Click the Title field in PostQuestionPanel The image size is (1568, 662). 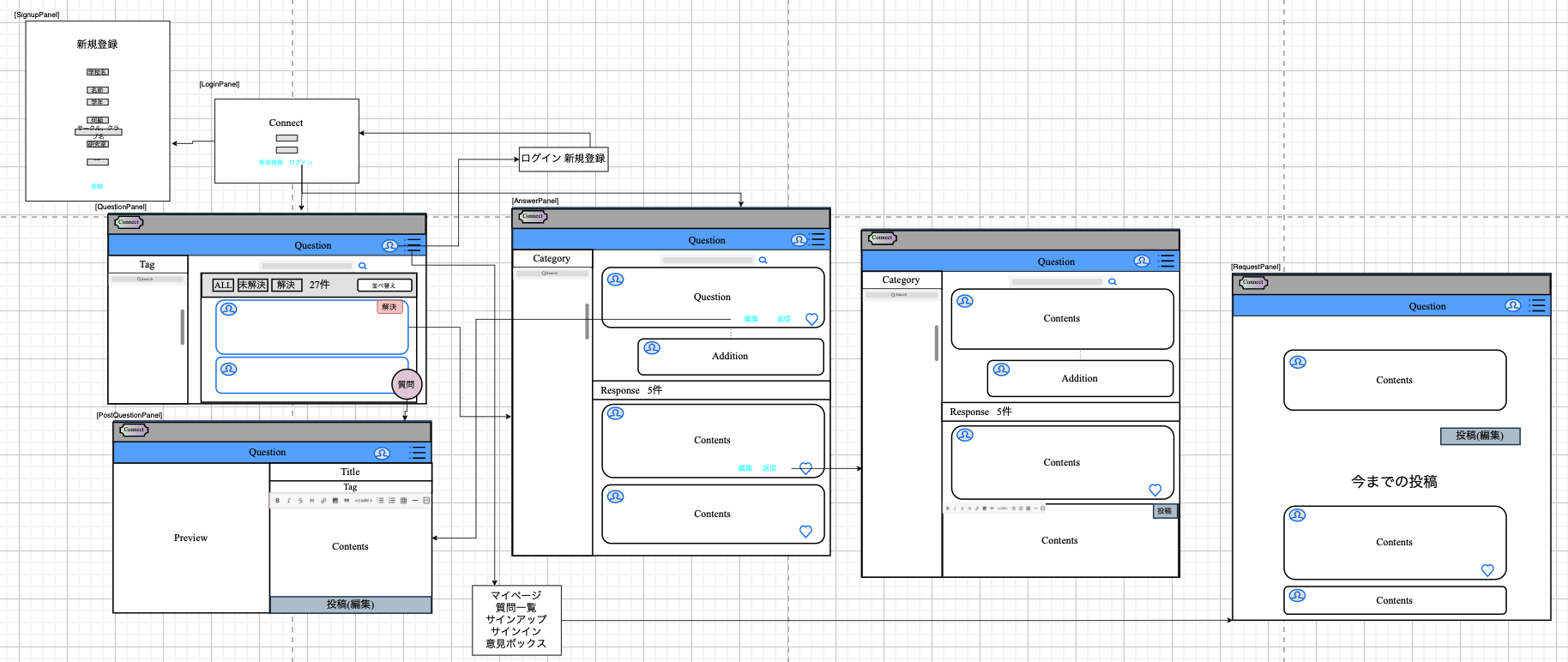(350, 472)
